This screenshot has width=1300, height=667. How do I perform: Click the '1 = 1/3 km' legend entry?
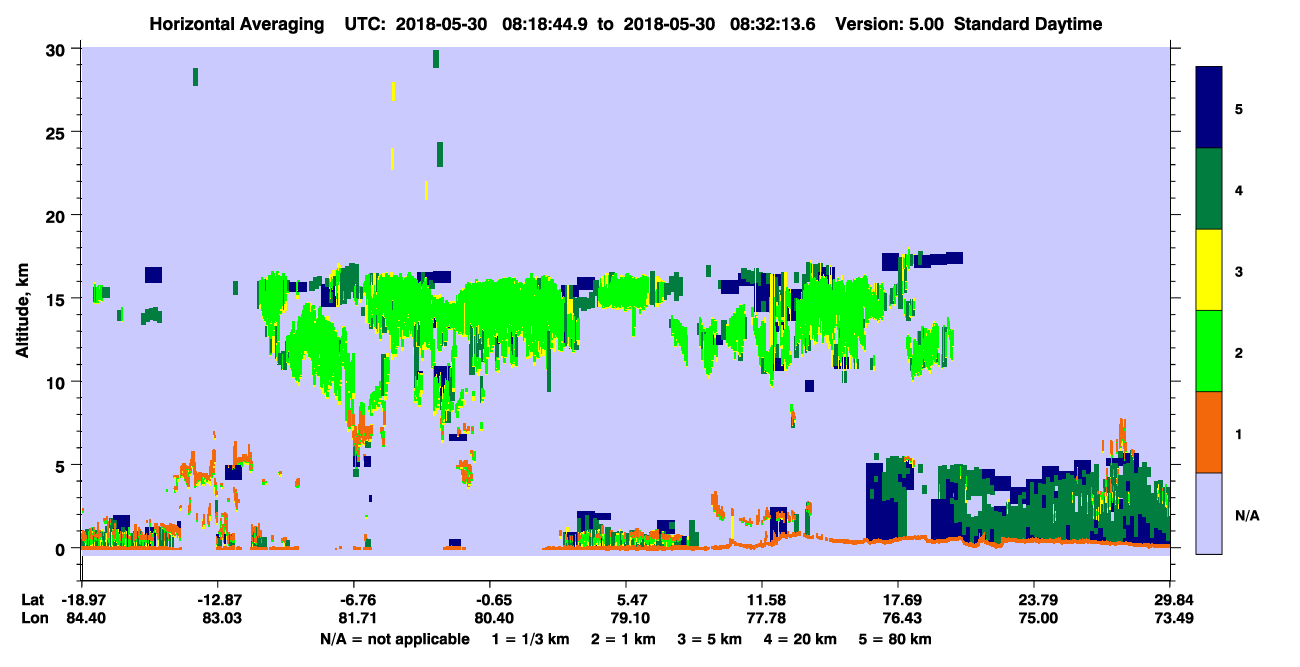529,639
